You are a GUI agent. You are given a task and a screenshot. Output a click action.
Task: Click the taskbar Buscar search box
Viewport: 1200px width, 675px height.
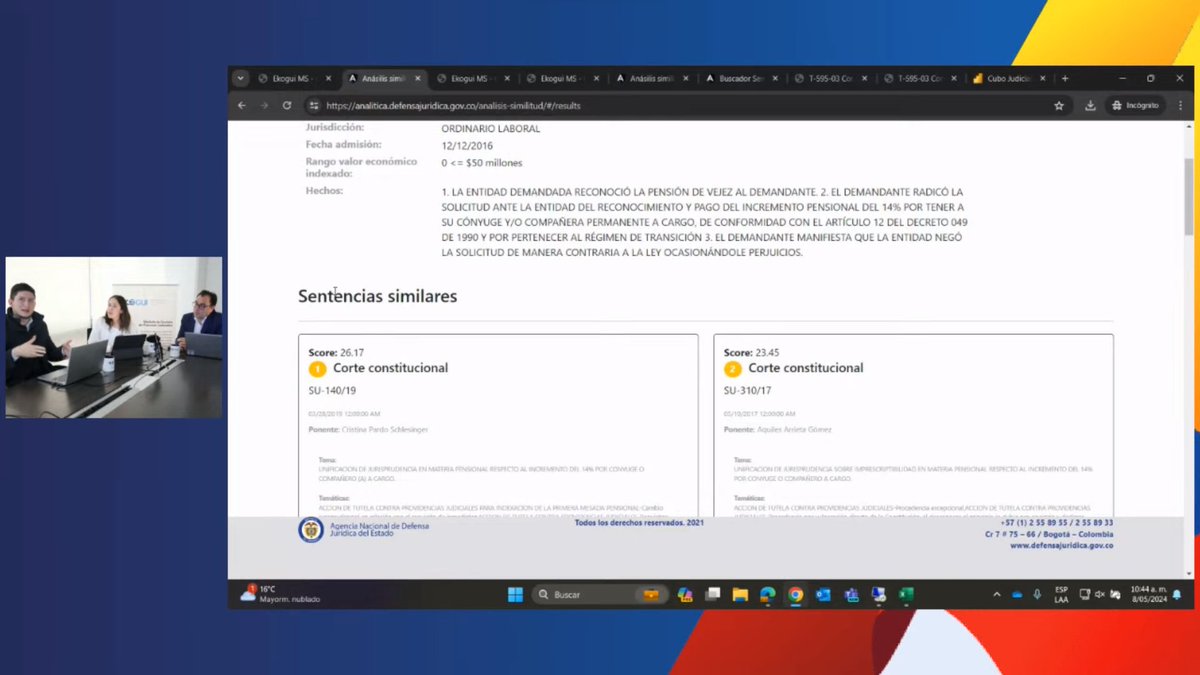(598, 594)
